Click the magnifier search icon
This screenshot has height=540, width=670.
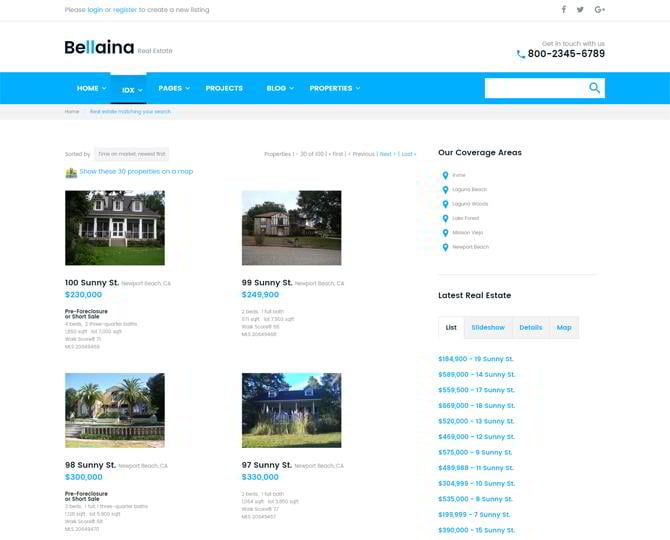594,88
